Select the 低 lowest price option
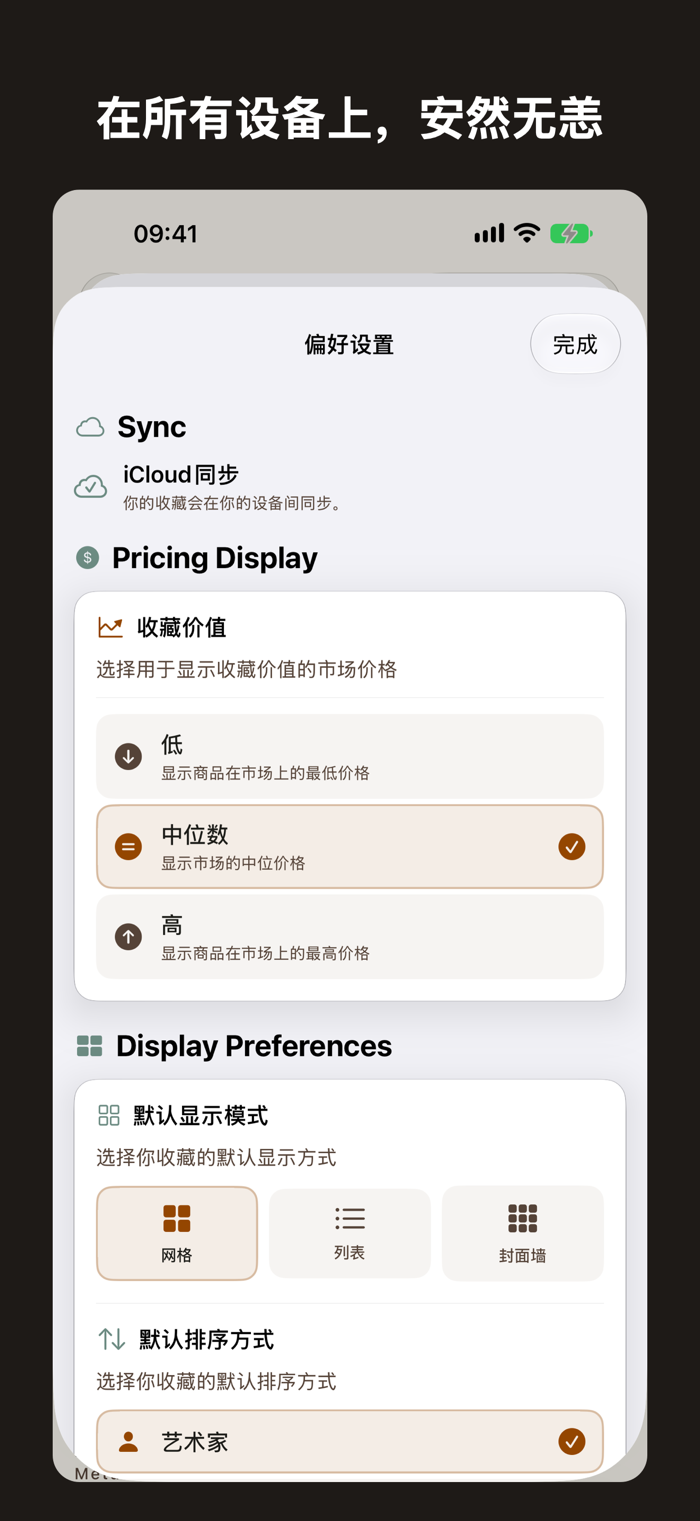This screenshot has height=1521, width=700. (350, 757)
